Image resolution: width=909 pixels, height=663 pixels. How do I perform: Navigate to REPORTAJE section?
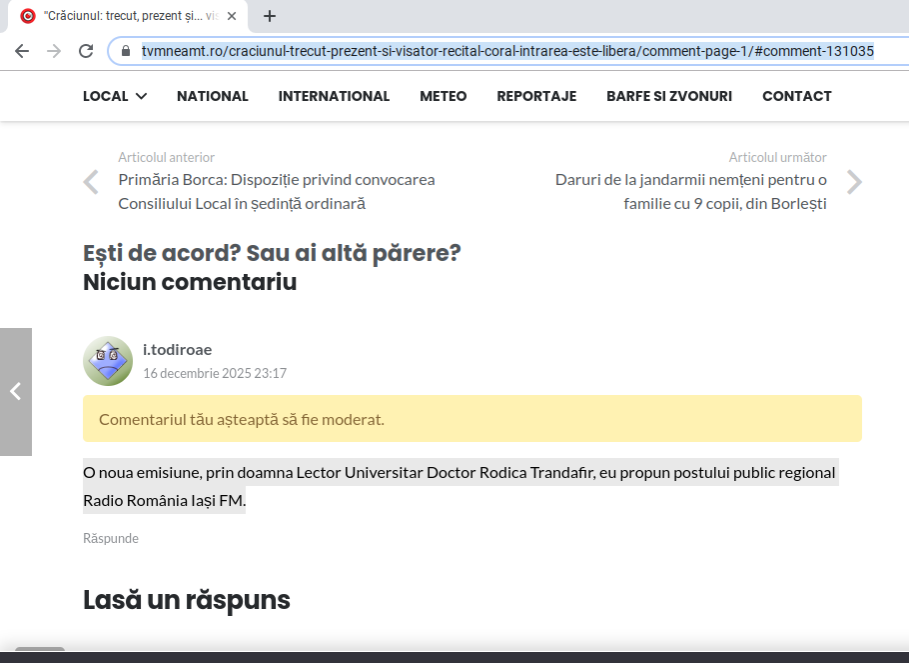point(536,96)
